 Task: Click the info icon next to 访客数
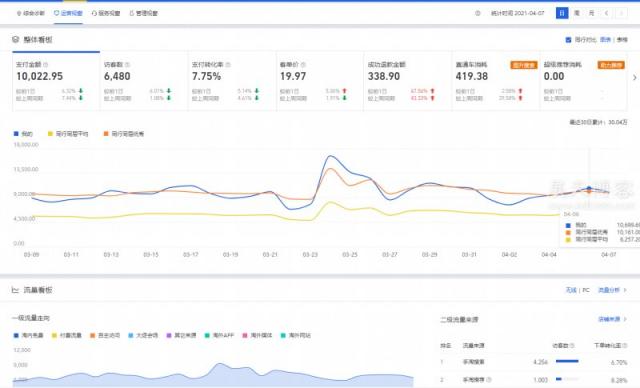tap(127, 65)
